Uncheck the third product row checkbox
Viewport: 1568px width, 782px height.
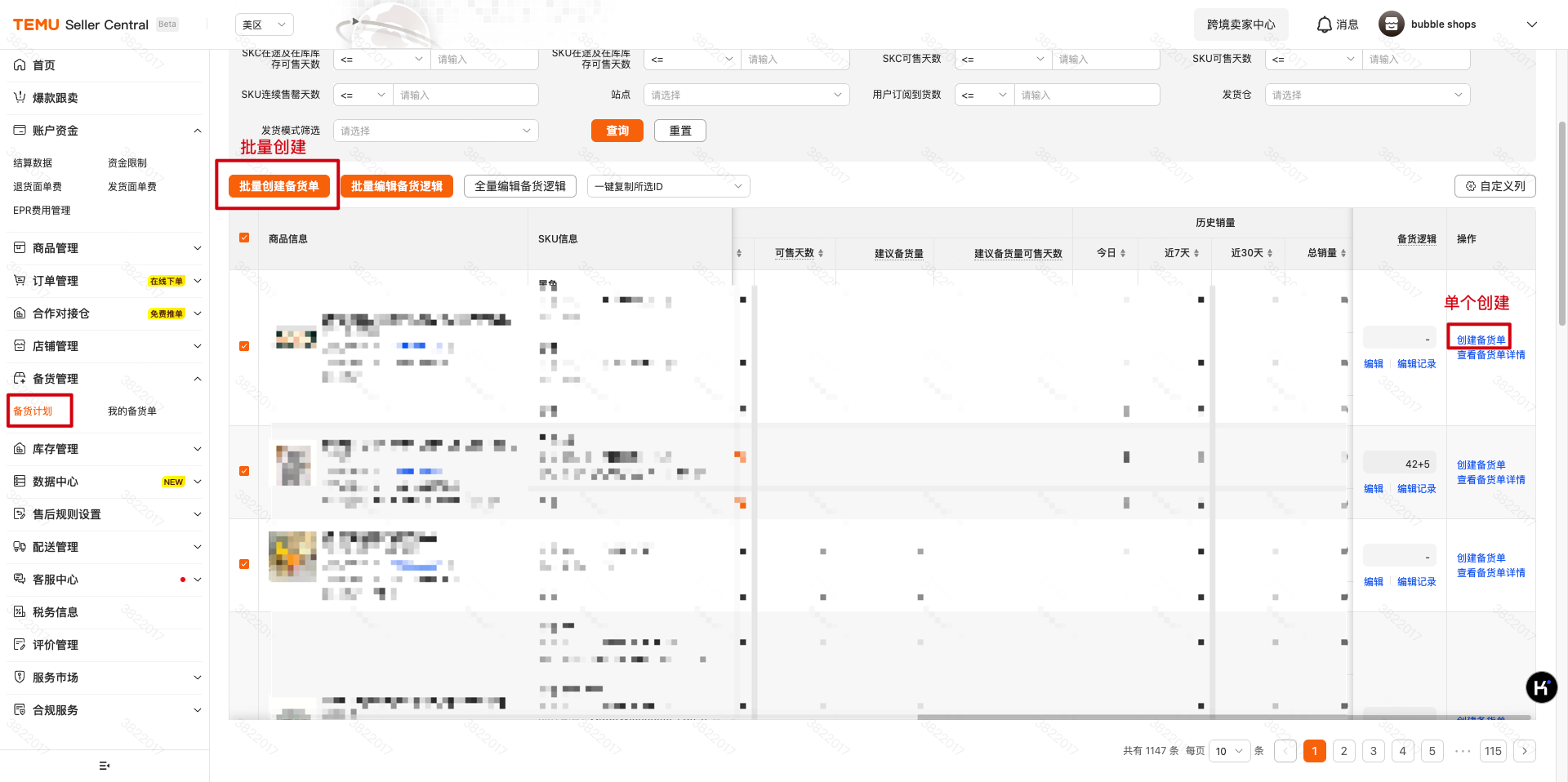pyautogui.click(x=244, y=564)
